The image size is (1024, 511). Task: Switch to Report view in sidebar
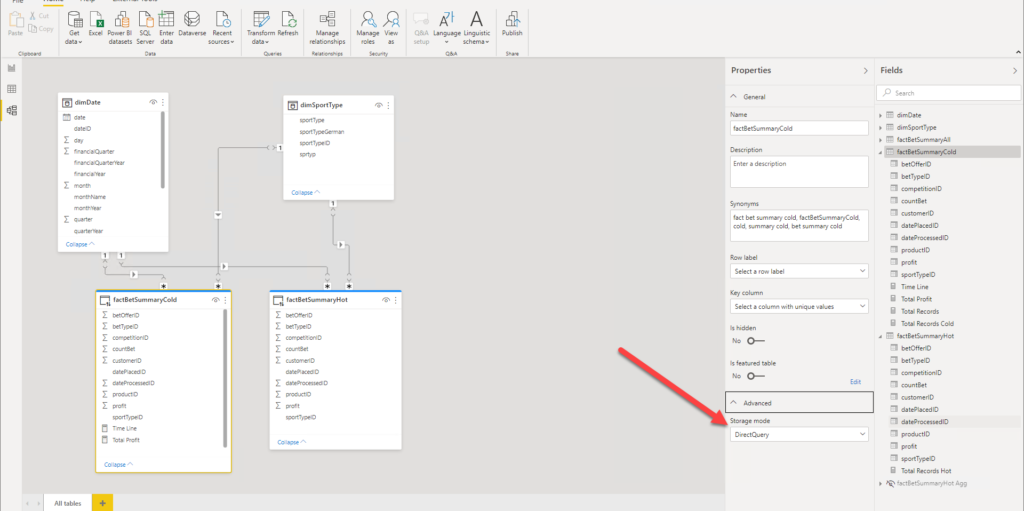coord(11,68)
